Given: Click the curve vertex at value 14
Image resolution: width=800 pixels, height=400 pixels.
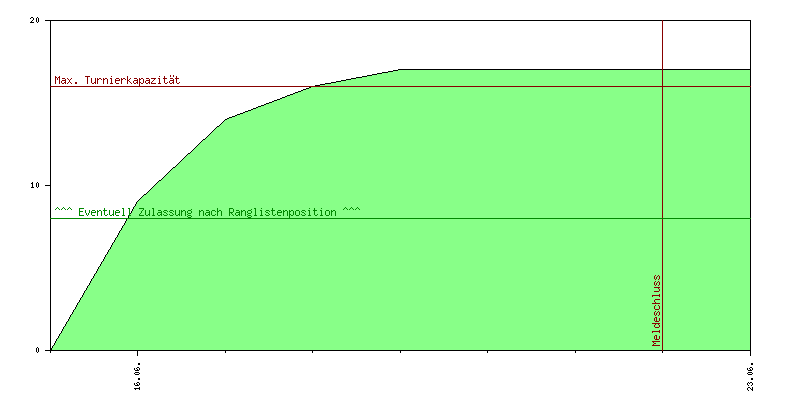Looking at the screenshot, I should tap(226, 119).
